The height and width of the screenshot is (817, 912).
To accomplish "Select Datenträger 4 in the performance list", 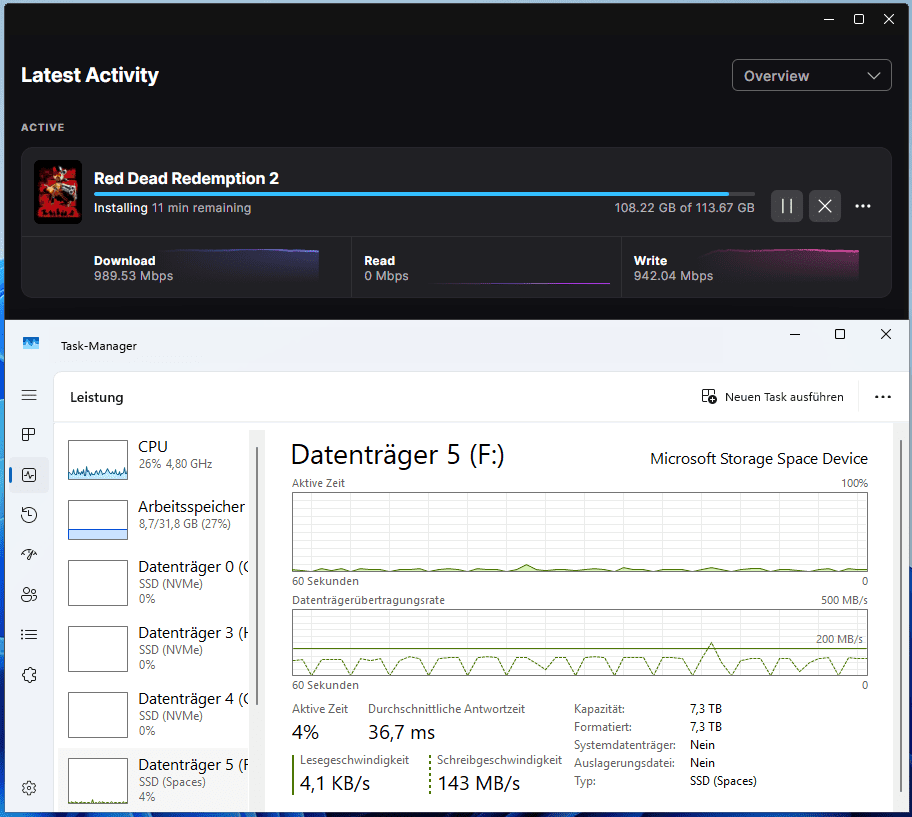I will pos(155,714).
